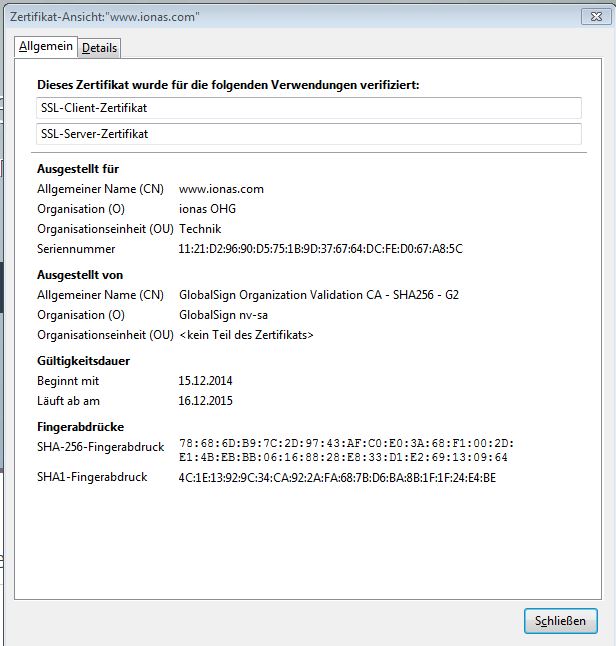Click the dialog title Zertifikat-Ansicht

click(105, 17)
